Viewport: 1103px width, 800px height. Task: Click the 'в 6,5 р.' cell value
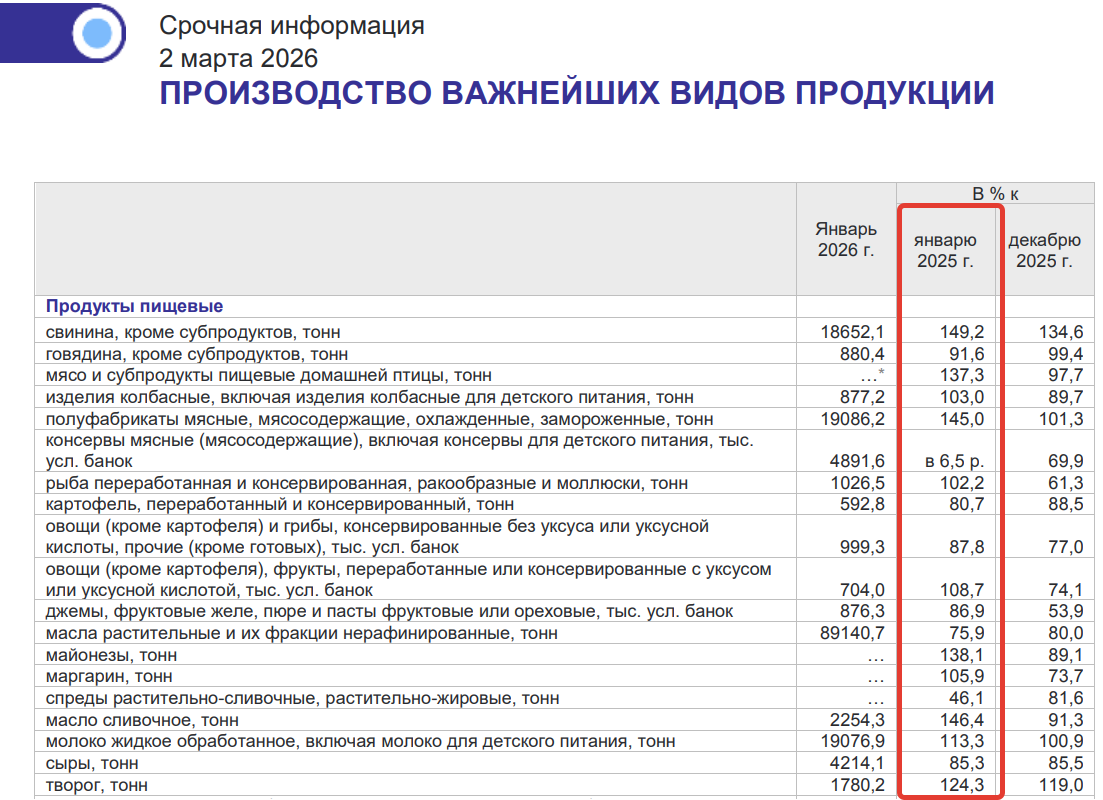(x=953, y=461)
